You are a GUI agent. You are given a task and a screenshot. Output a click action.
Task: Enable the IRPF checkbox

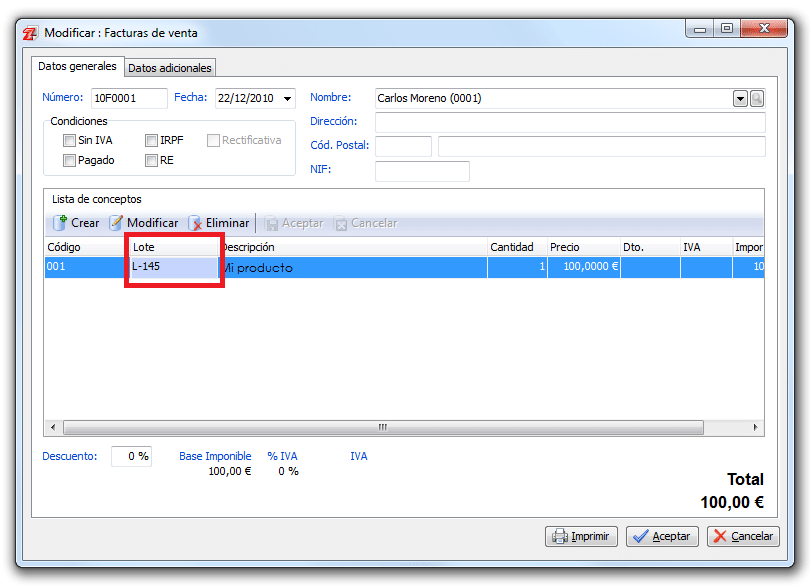[152, 140]
